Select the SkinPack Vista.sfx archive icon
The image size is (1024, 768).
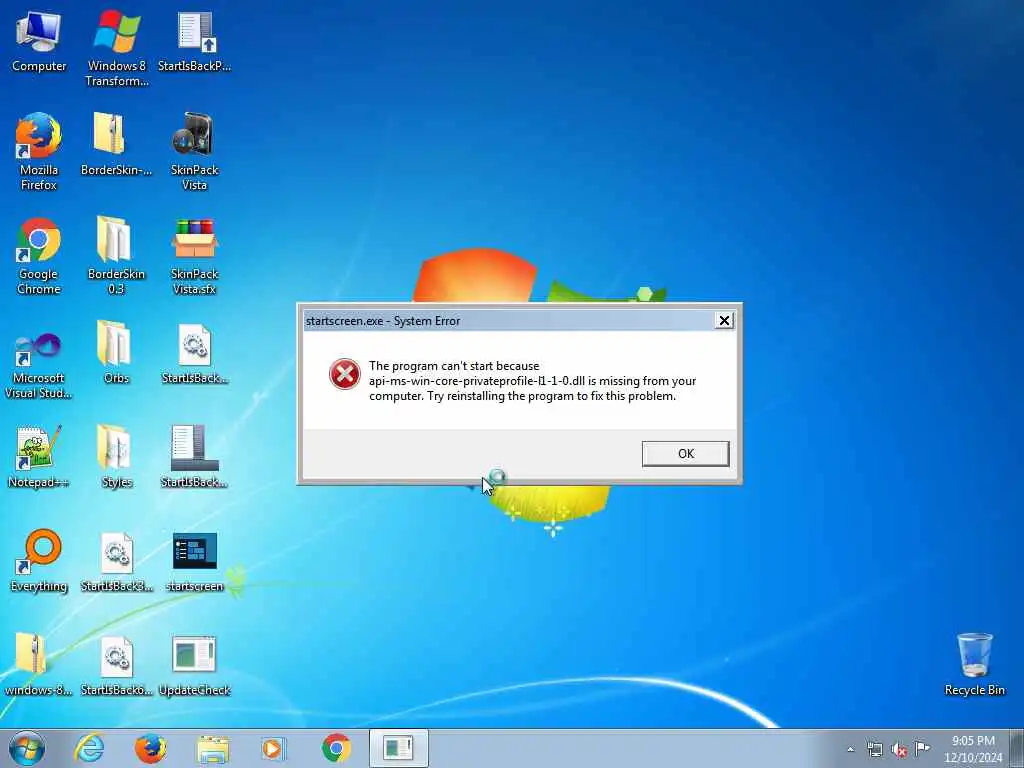coord(195,257)
